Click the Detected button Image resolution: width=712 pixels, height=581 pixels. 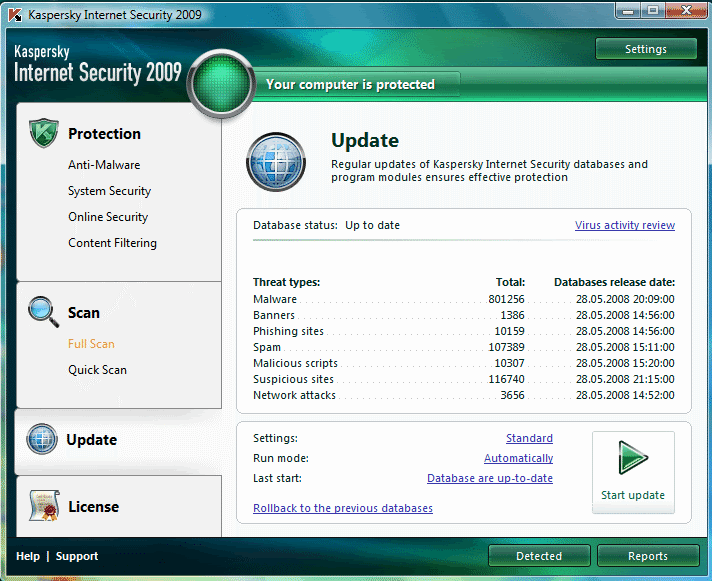point(539,556)
